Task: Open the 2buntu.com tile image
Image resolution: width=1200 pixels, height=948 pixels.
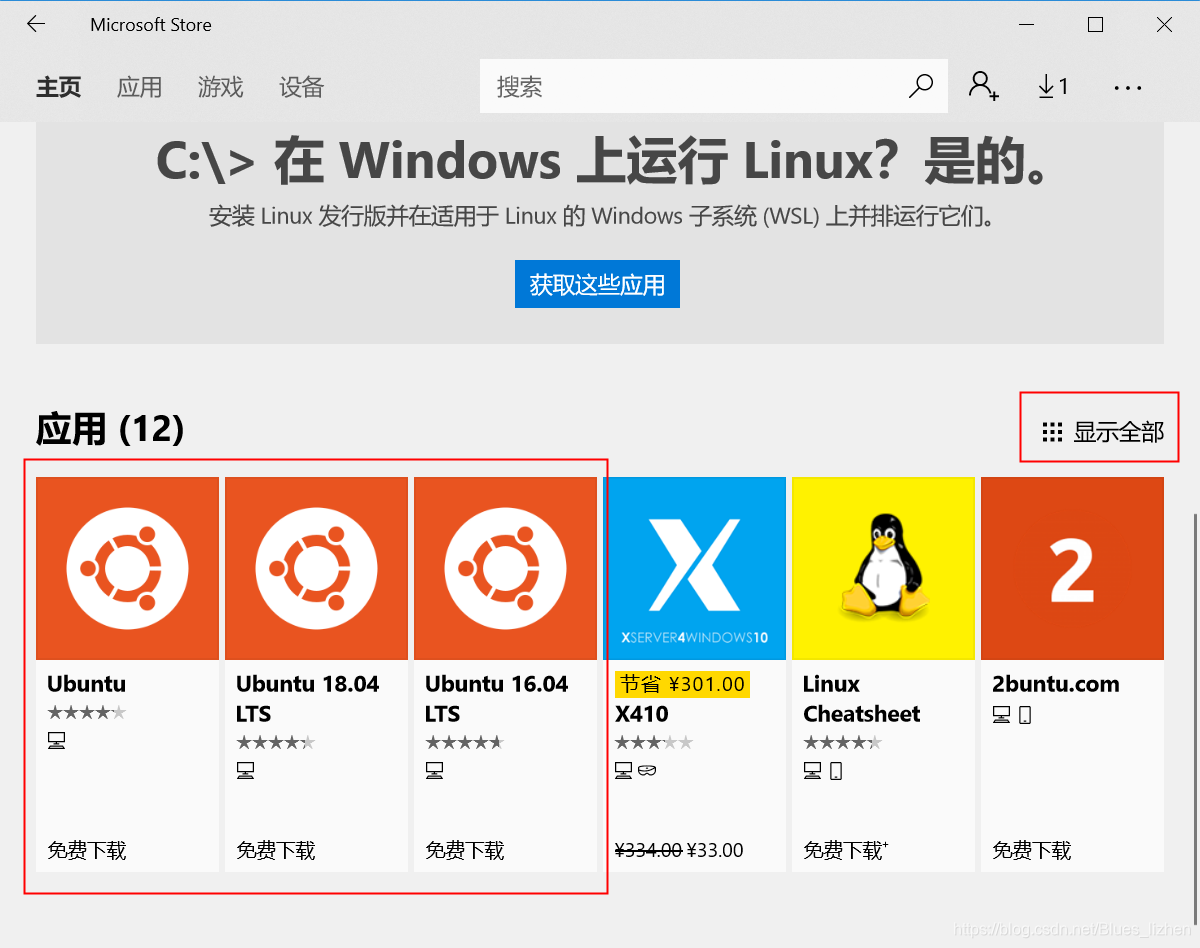Action: coord(1072,568)
